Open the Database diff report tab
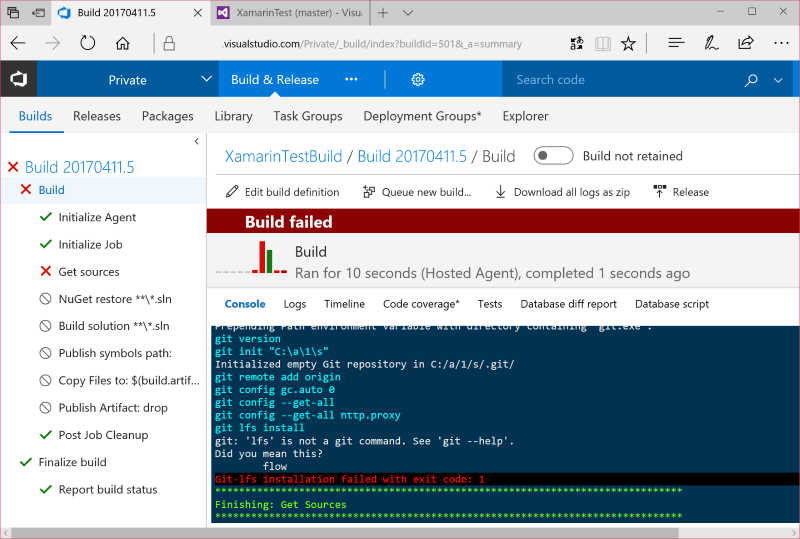Screen dimensions: 800x539 point(568,304)
